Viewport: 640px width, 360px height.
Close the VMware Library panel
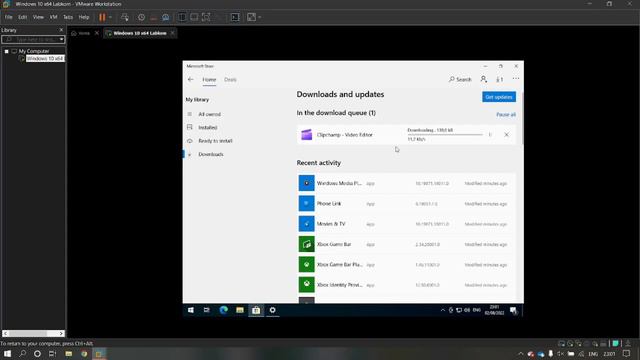61,30
